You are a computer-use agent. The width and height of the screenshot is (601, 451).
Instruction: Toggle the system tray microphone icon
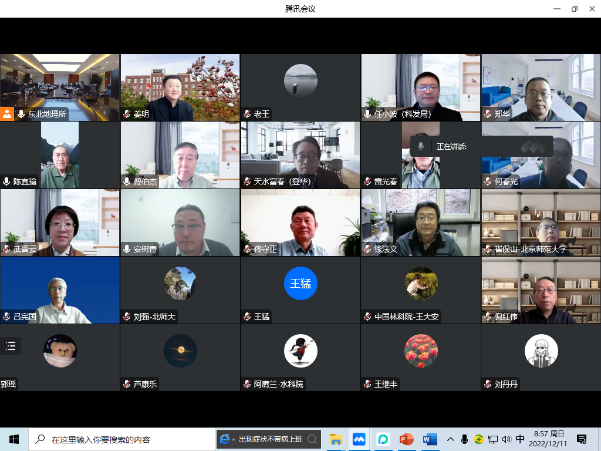coord(464,439)
